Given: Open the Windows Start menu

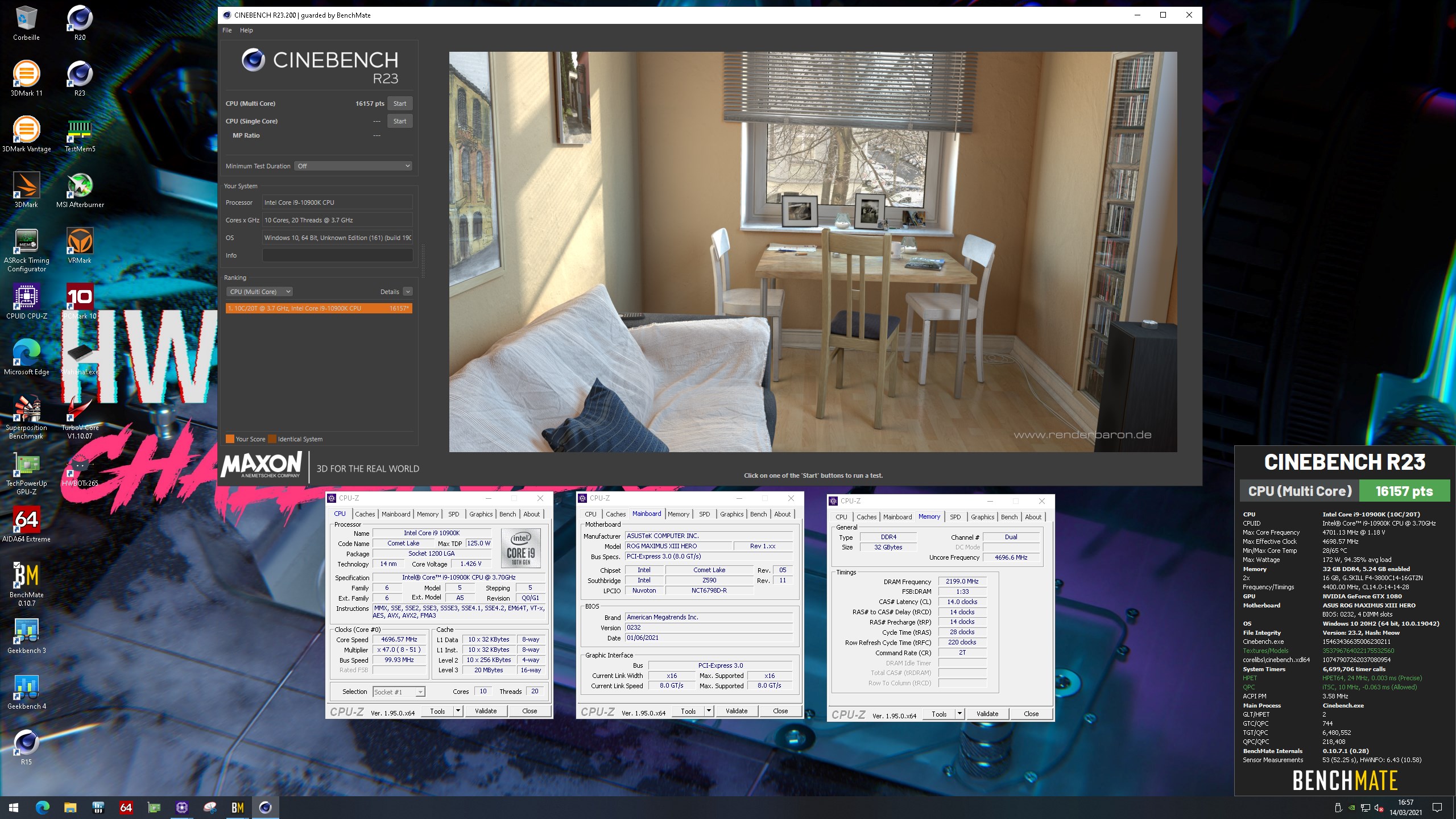Looking at the screenshot, I should click(14, 808).
